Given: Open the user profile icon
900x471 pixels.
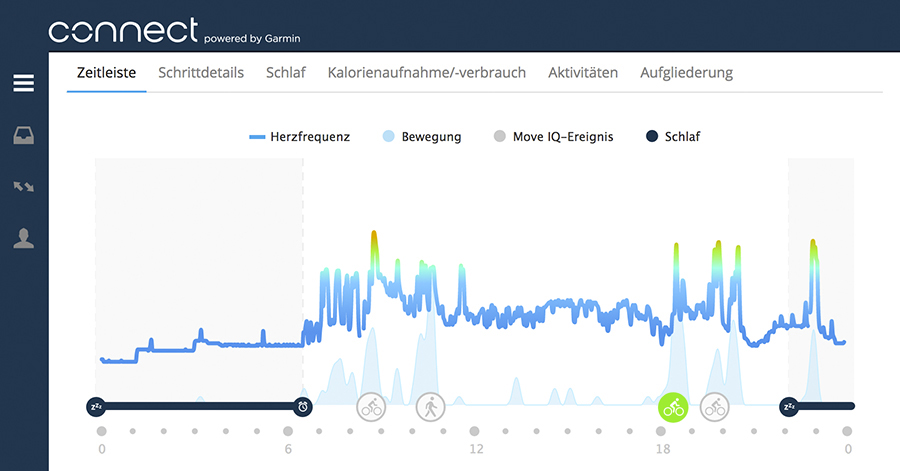Looking at the screenshot, I should tap(23, 237).
